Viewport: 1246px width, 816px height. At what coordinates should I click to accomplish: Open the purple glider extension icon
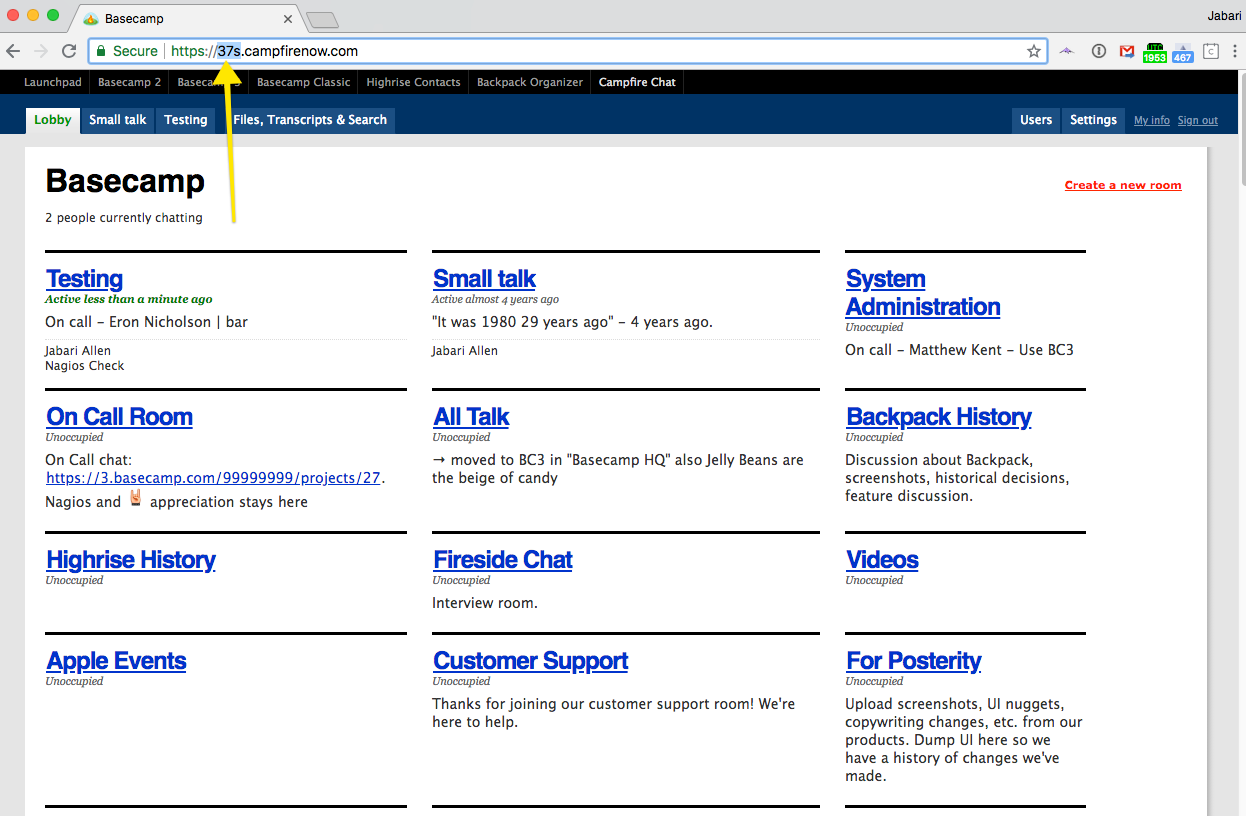click(1067, 51)
